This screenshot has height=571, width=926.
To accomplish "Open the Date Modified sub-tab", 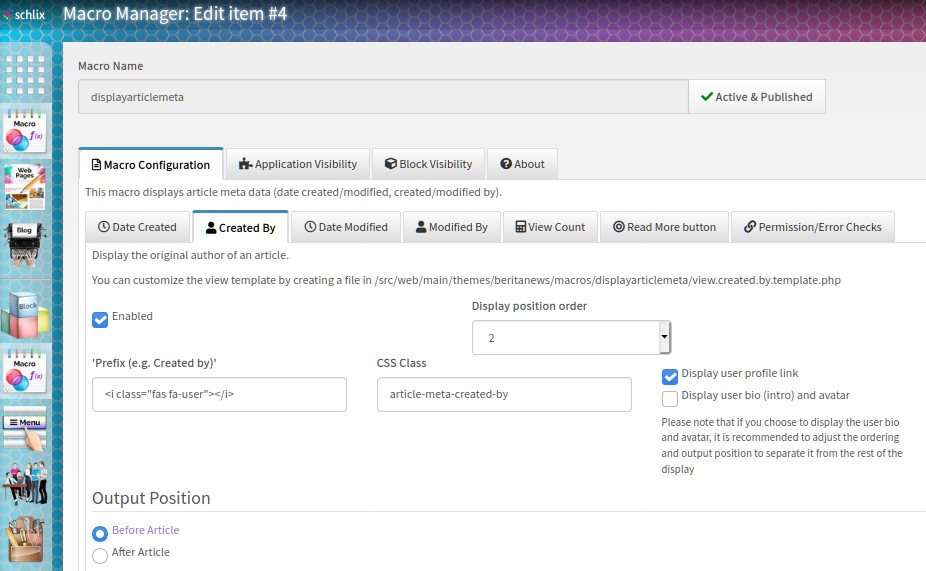I will 345,227.
